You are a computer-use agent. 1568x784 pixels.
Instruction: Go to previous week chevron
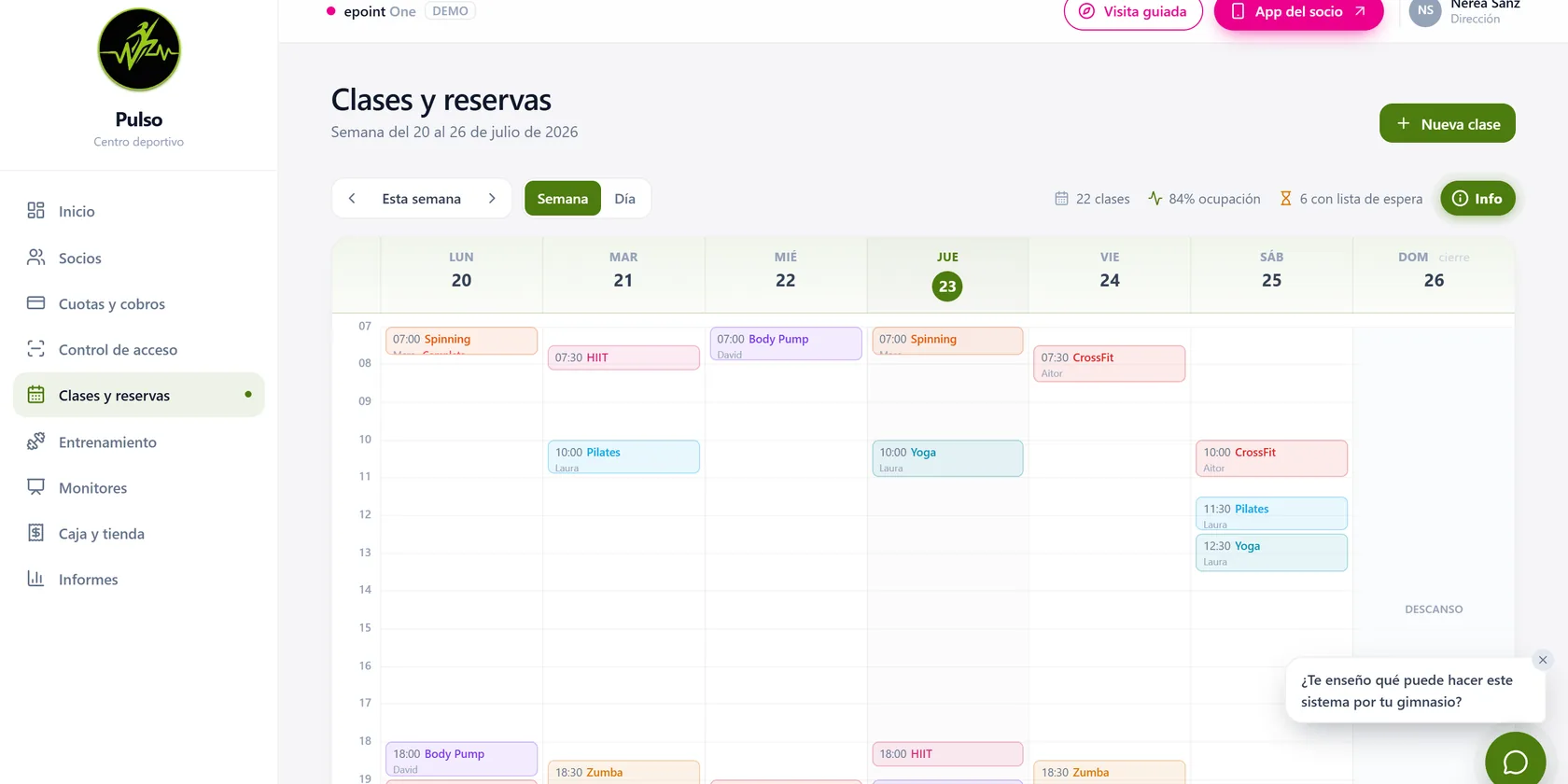352,199
